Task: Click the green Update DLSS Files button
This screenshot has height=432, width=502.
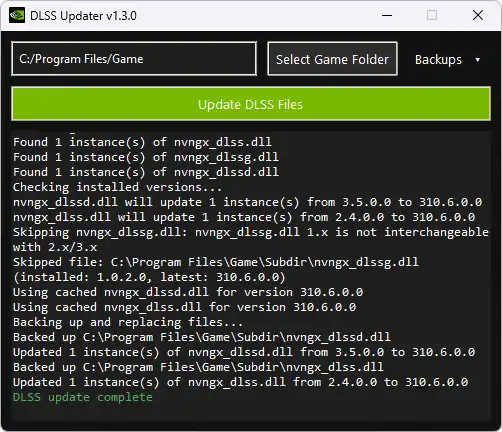Action: (251, 104)
